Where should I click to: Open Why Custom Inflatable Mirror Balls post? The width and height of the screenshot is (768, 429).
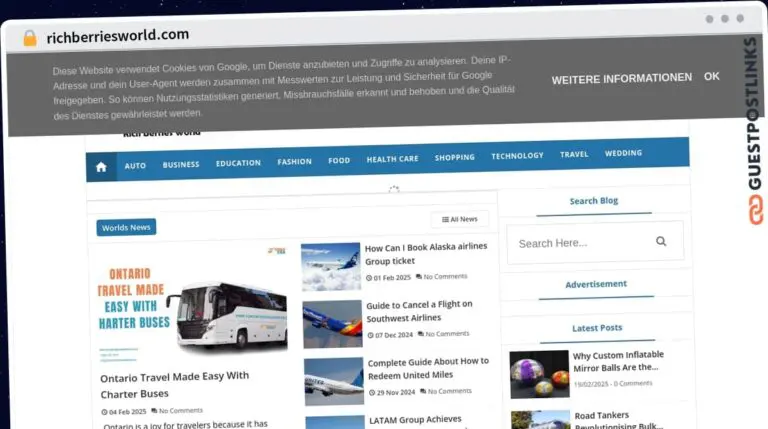click(x=618, y=361)
